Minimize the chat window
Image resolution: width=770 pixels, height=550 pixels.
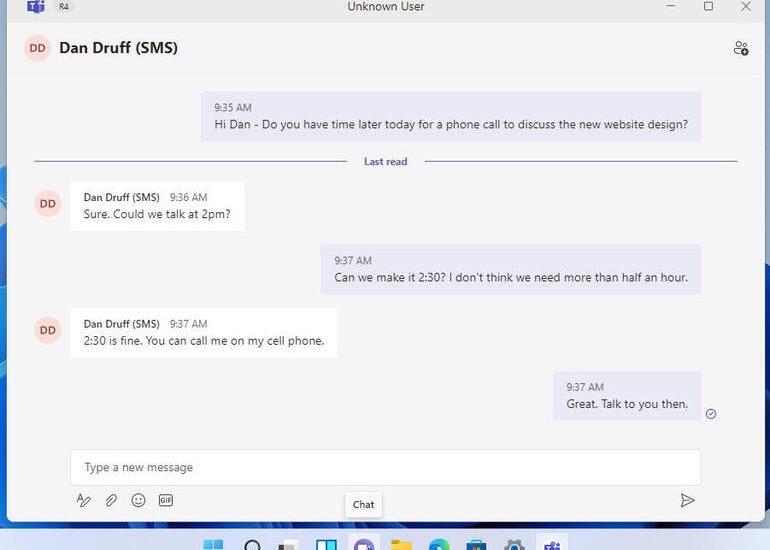[671, 6]
